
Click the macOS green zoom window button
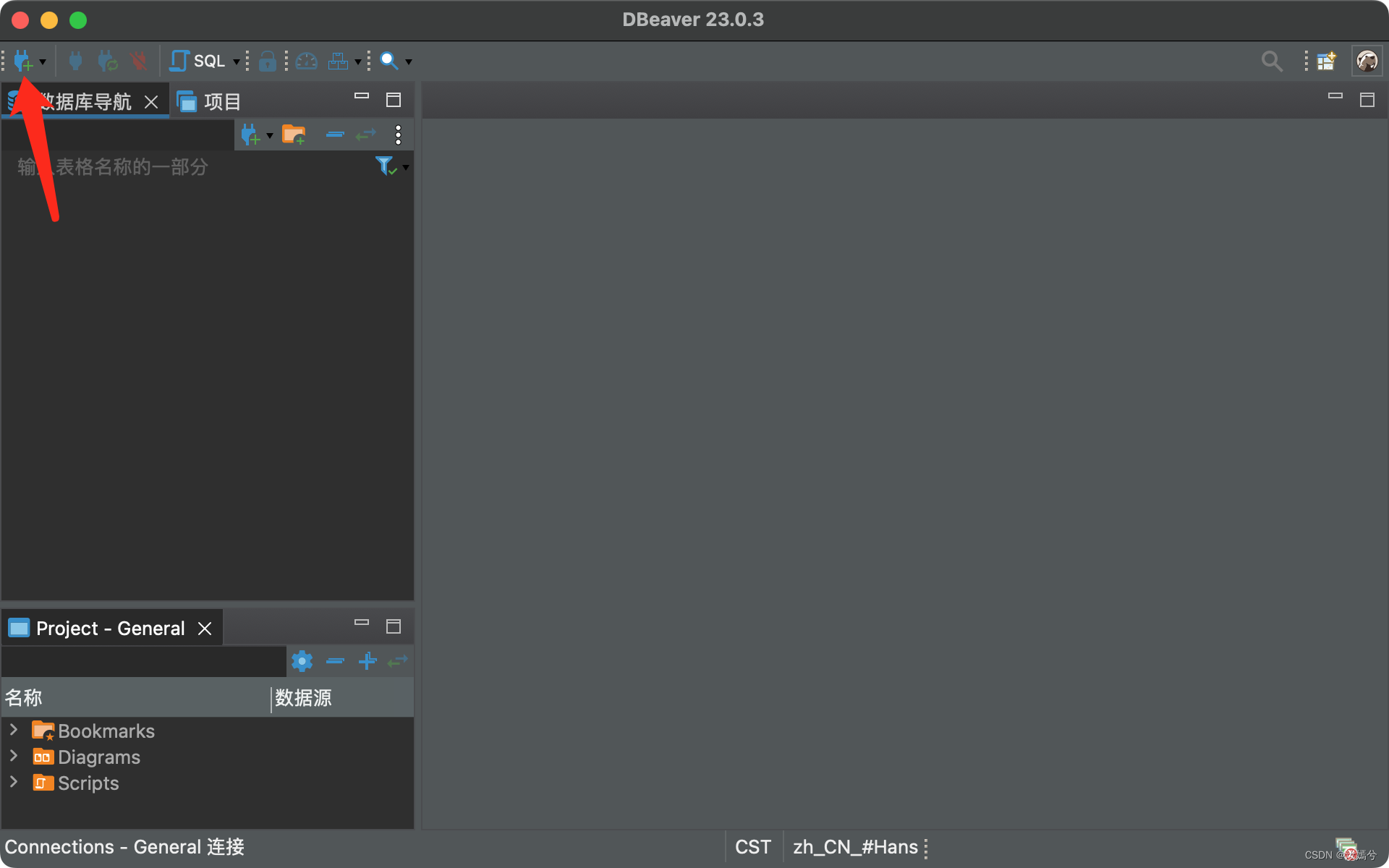coord(78,20)
